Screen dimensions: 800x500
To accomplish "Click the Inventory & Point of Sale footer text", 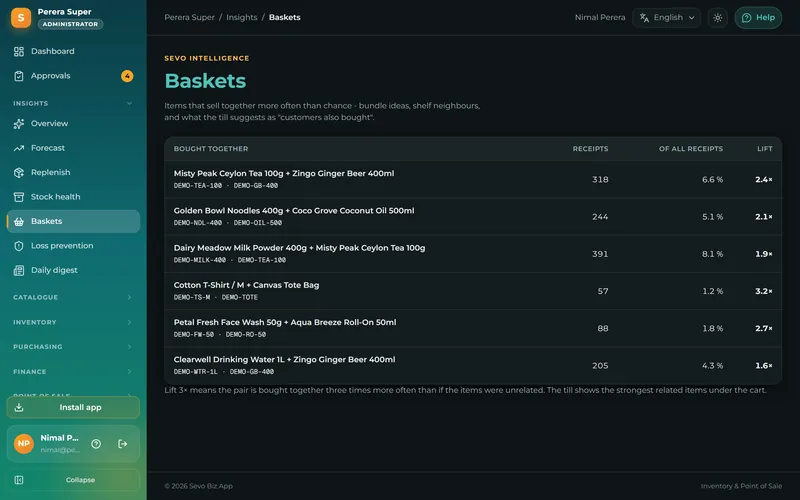I will pos(741,486).
